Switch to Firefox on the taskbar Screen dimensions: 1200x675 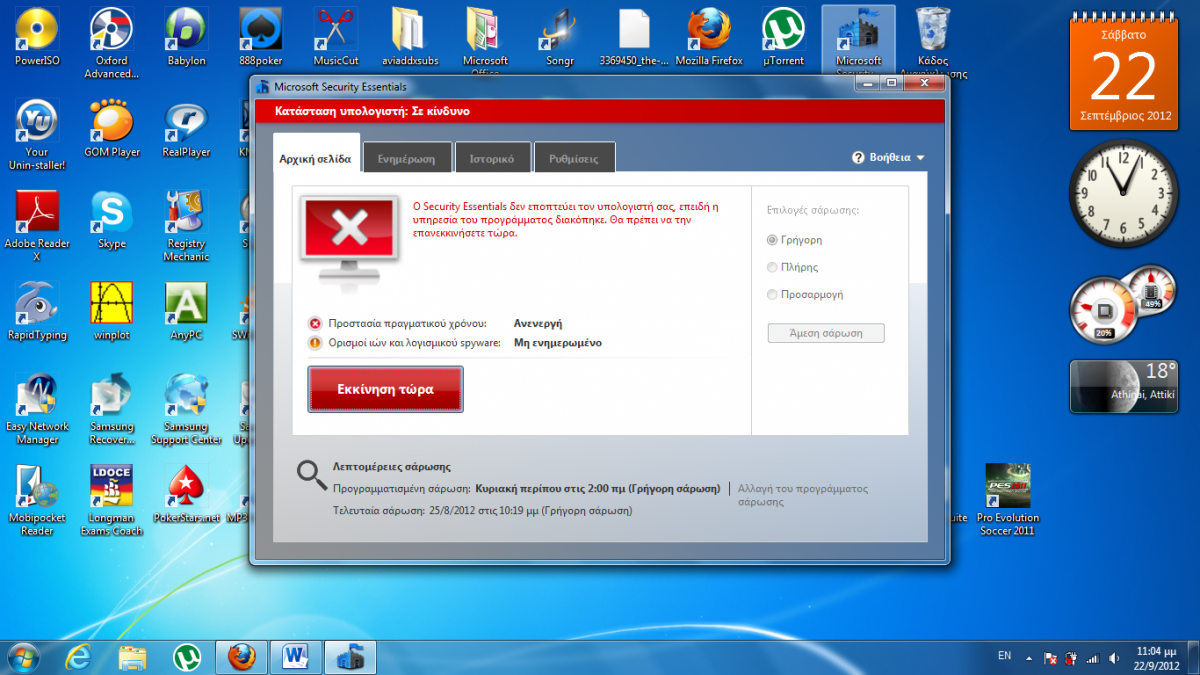coord(241,656)
